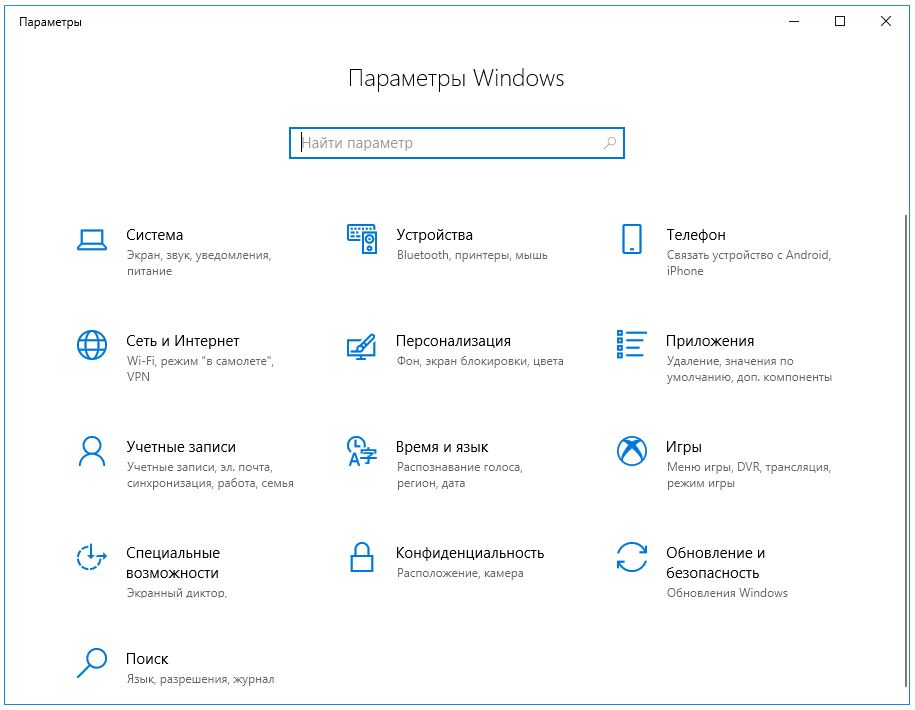The height and width of the screenshot is (710, 915).
Task: Open the Персонализация paintbrush icon
Action: point(362,346)
